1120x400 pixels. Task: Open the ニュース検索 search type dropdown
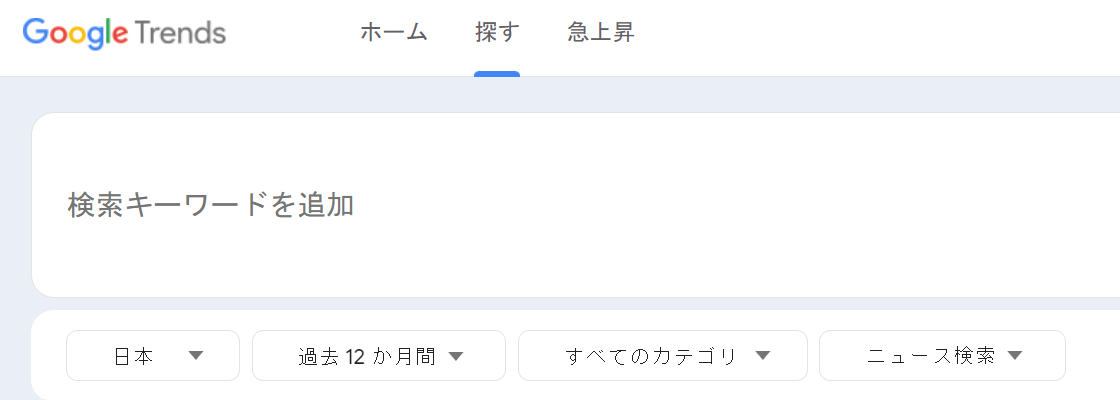[942, 356]
